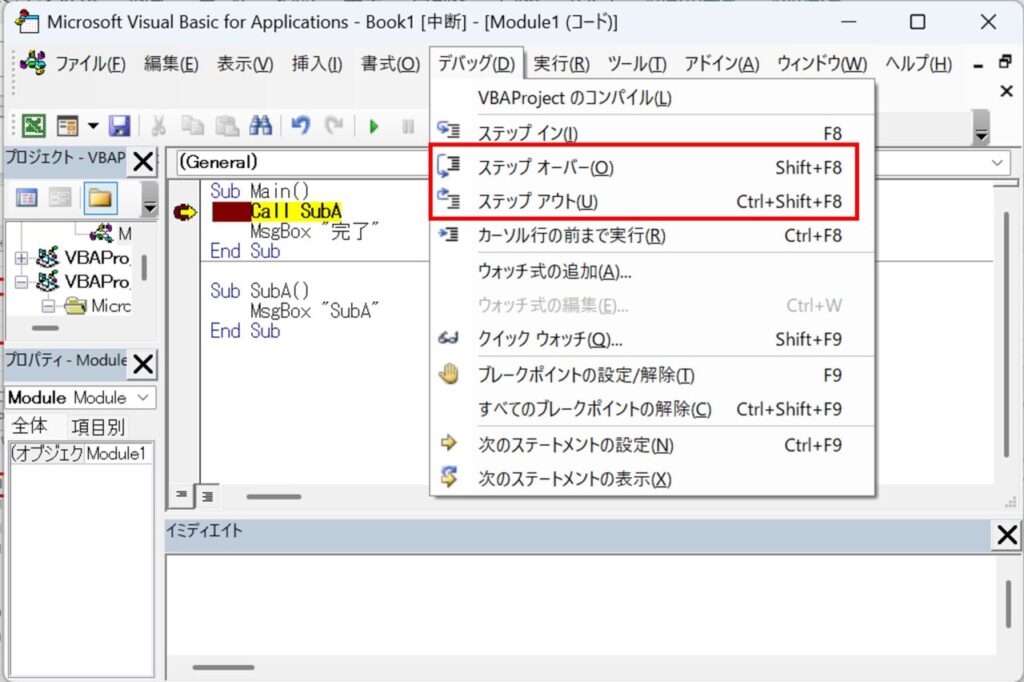Viewport: 1024px width, 682px height.
Task: Open the ヘルプ(H) menu
Action: 918,64
